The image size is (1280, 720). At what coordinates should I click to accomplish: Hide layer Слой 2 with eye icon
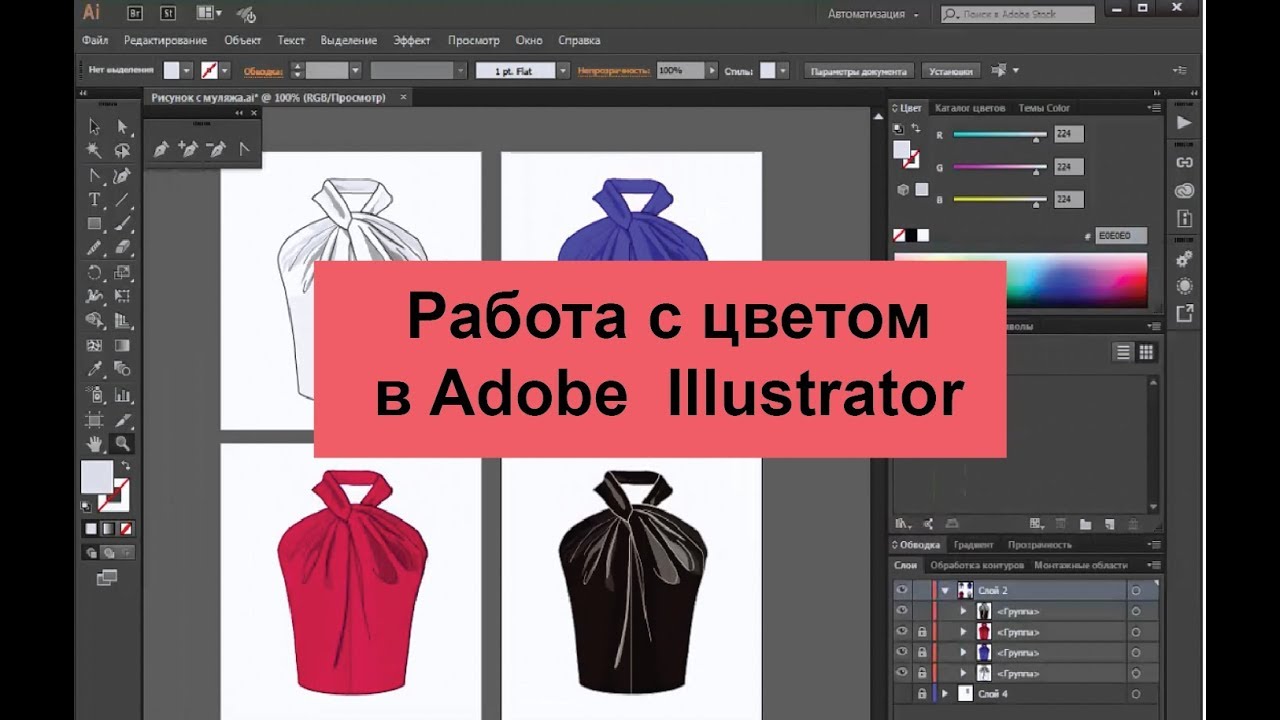[901, 590]
